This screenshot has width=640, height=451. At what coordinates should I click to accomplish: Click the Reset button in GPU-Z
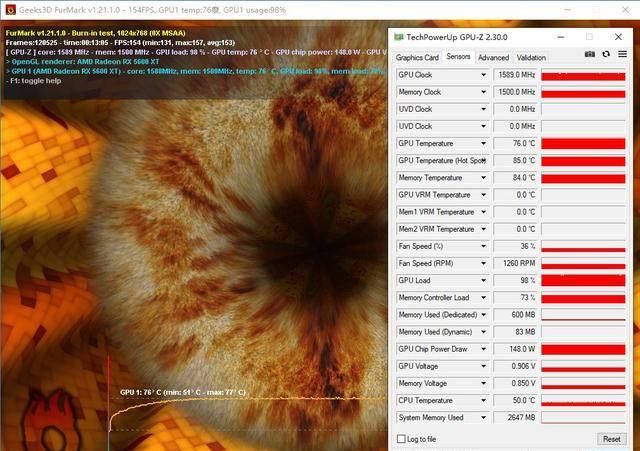click(x=611, y=439)
